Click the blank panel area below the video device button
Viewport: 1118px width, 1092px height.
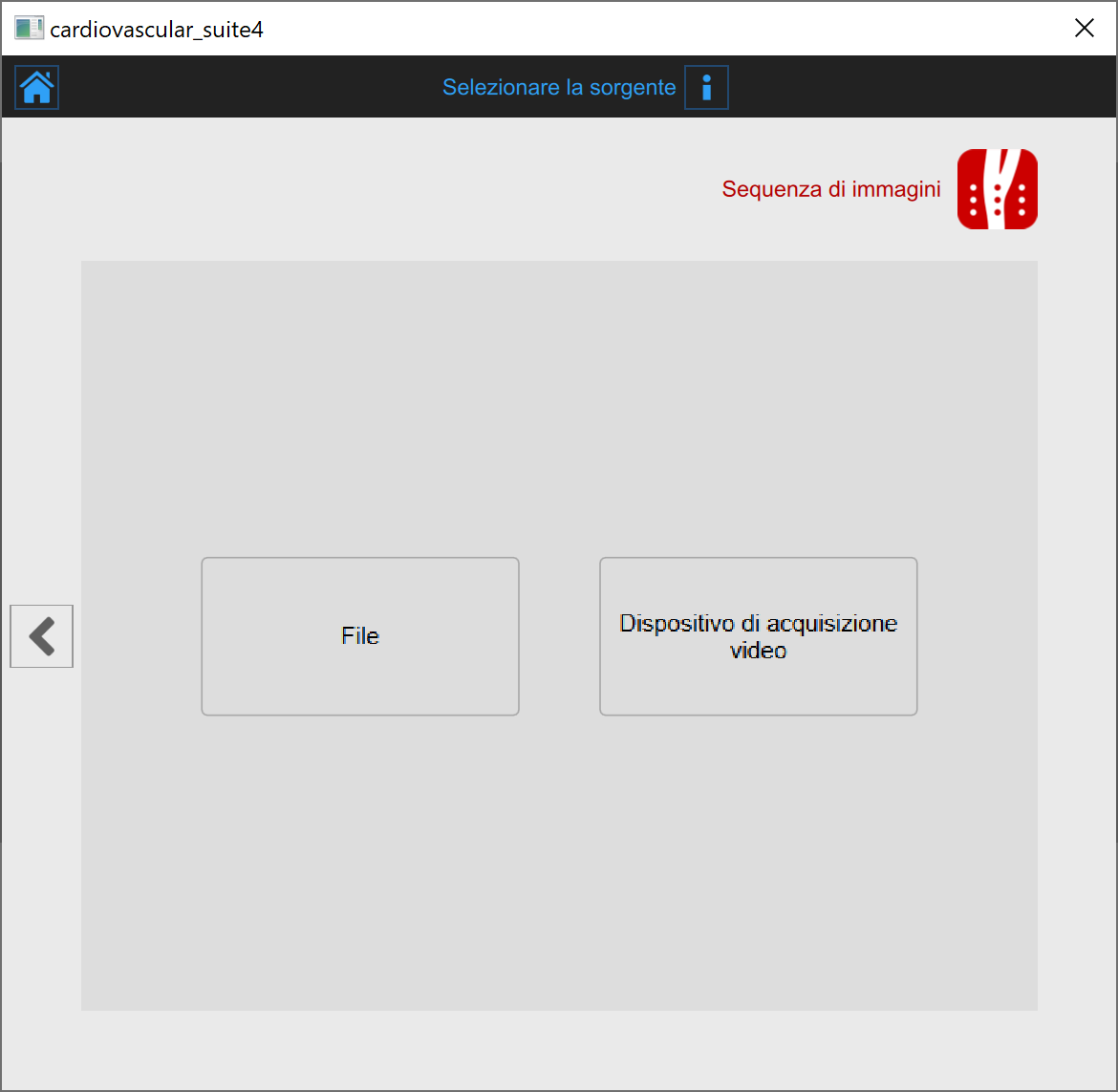[758, 860]
